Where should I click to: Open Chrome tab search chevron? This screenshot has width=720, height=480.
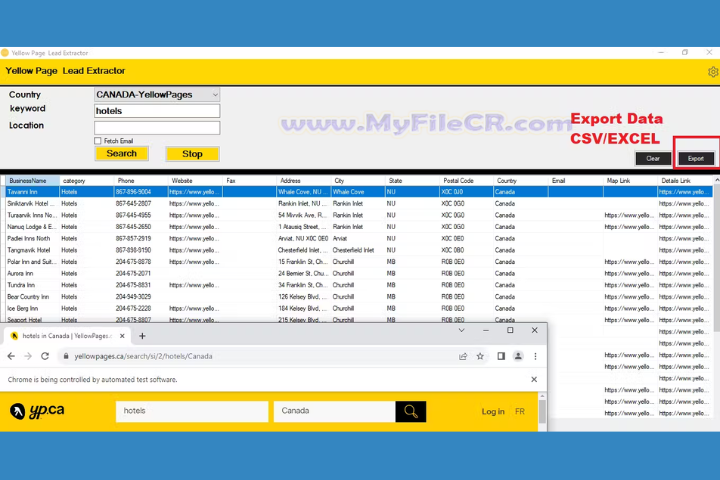click(461, 330)
